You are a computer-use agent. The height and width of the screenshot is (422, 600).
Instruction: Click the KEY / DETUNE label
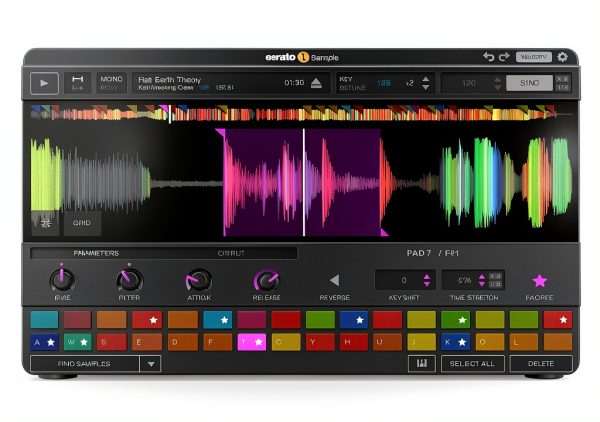(352, 83)
